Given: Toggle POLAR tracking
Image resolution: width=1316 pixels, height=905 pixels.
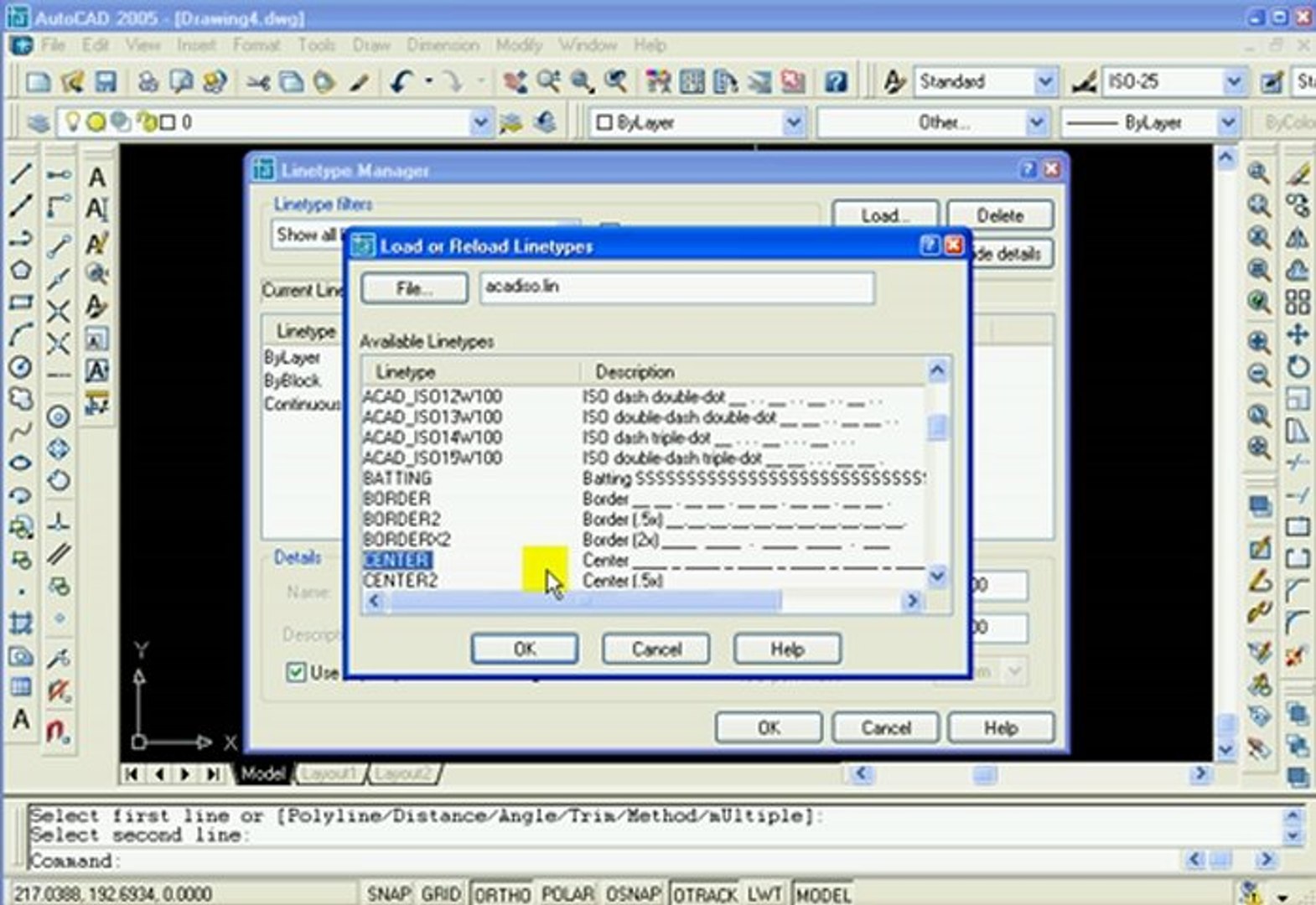Looking at the screenshot, I should click(x=567, y=894).
